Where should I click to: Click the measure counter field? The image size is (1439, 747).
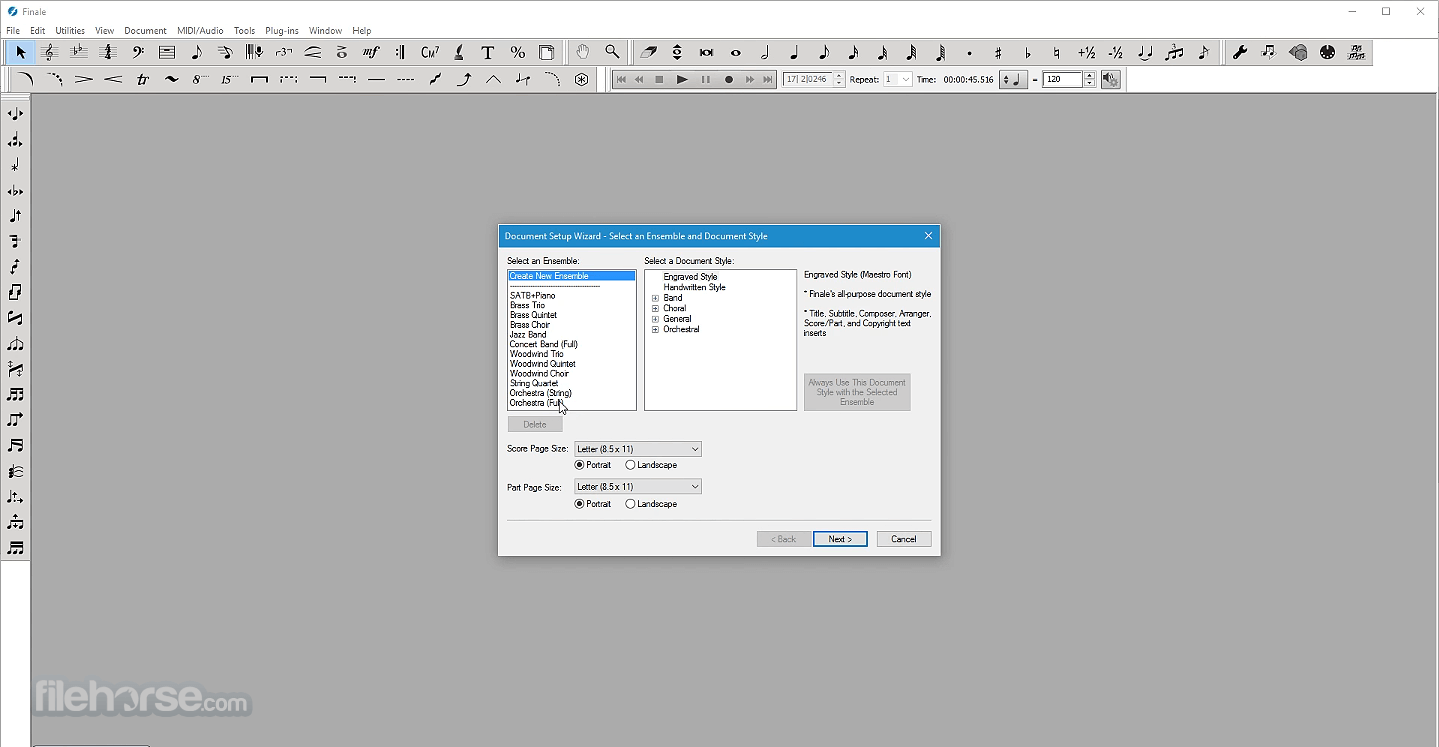point(808,79)
